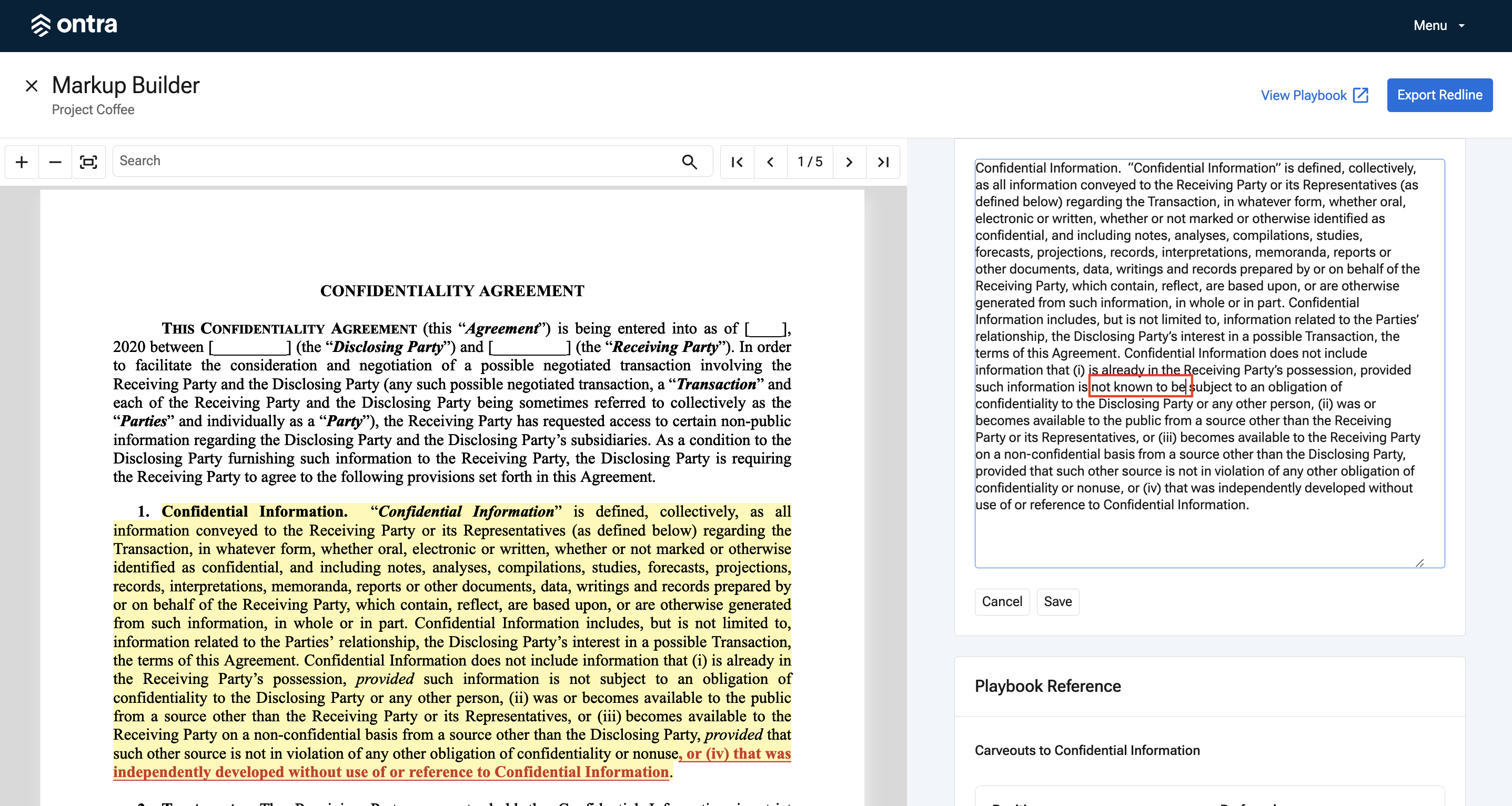Click the search magnifier icon
Screen dimensions: 1512x806
(689, 162)
